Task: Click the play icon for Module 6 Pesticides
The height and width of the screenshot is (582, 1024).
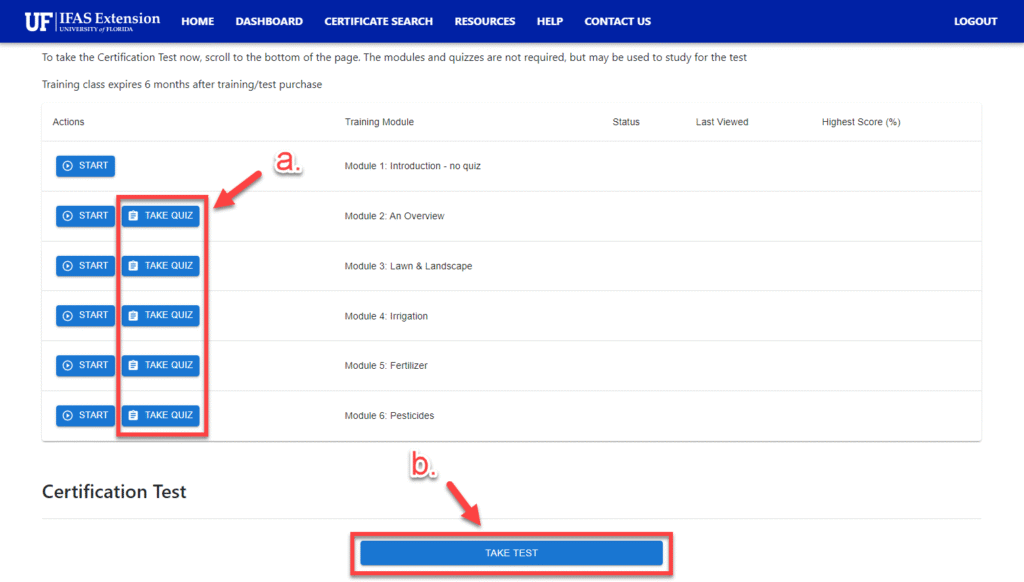Action: [x=68, y=416]
